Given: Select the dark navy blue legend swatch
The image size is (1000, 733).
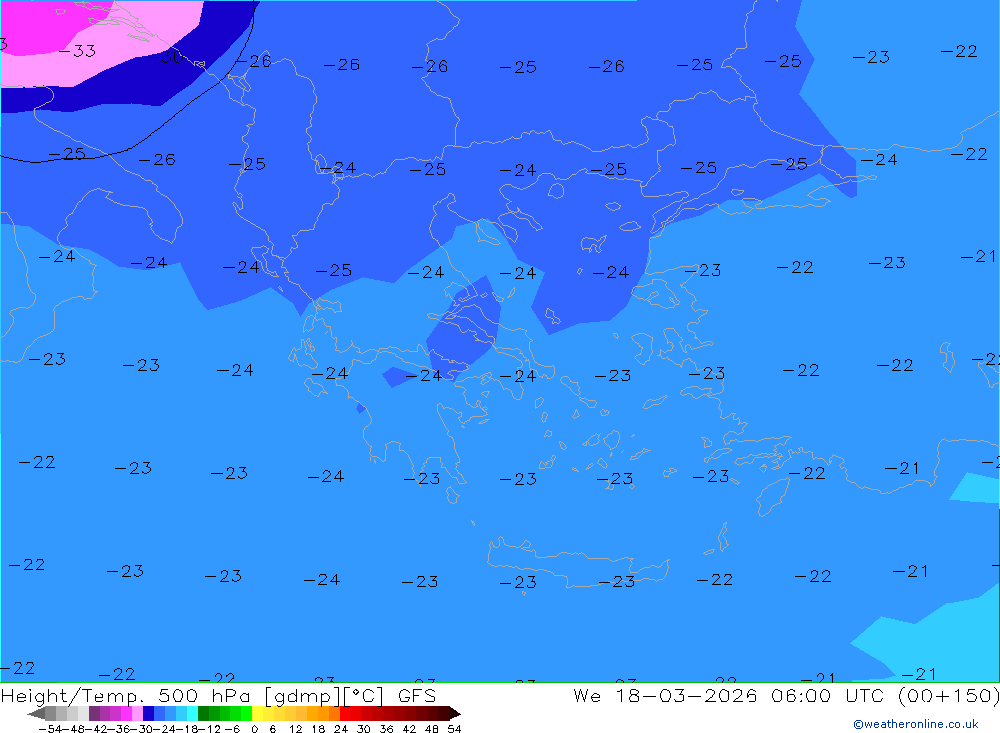Looking at the screenshot, I should pyautogui.click(x=148, y=714).
